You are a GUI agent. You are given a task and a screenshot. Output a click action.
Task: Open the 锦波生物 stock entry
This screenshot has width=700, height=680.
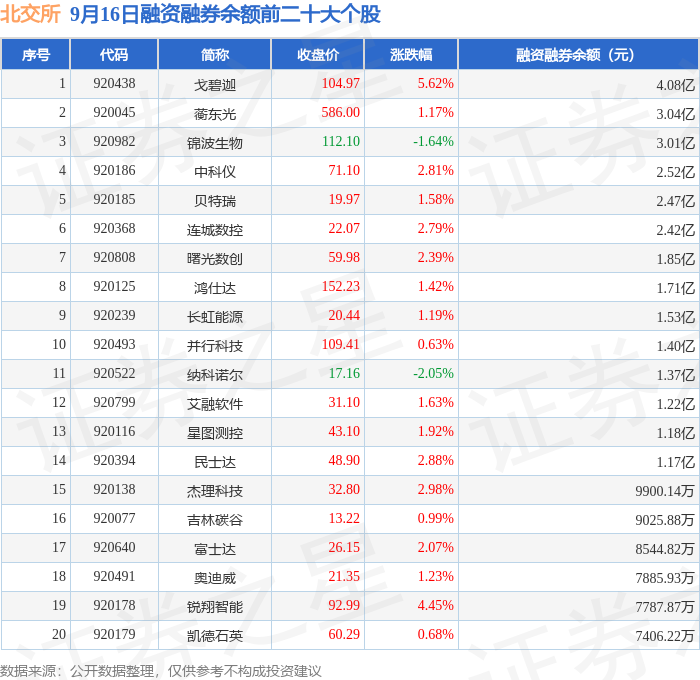coord(215,143)
